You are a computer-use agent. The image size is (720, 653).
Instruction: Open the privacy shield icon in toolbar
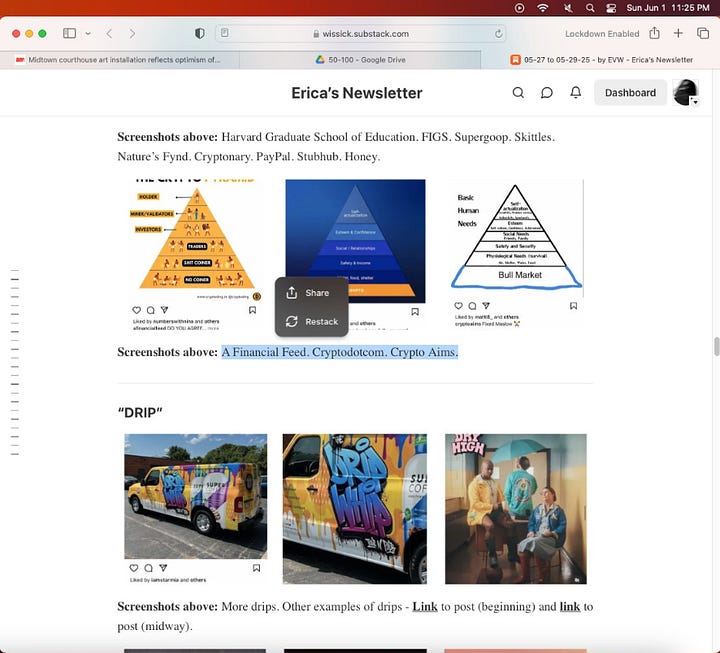click(199, 34)
